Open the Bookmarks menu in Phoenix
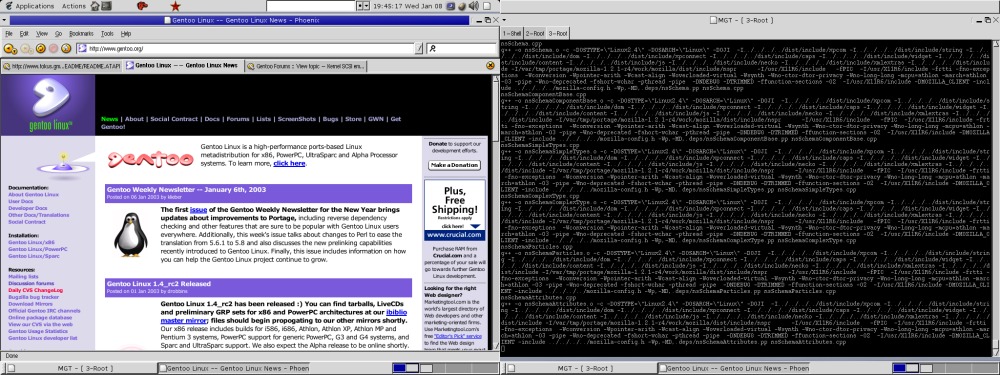 tap(81, 34)
